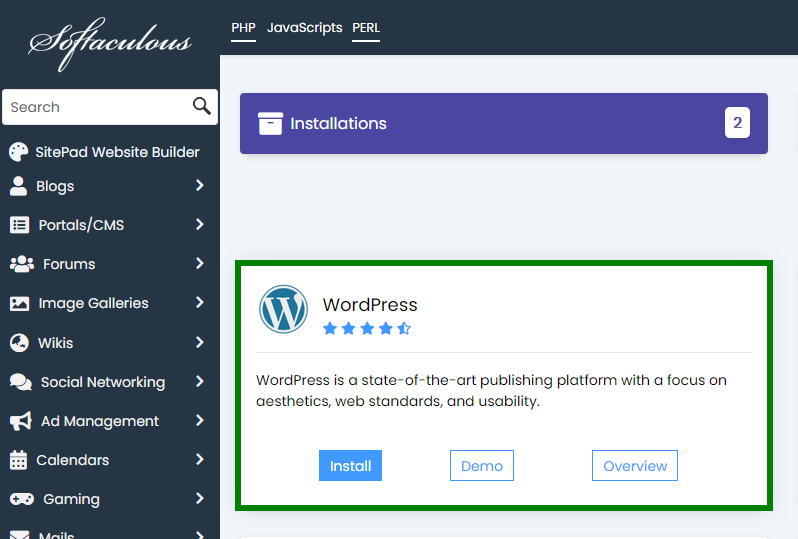Screen dimensions: 798x539
Task: Switch to the PERL tab
Action: (366, 28)
